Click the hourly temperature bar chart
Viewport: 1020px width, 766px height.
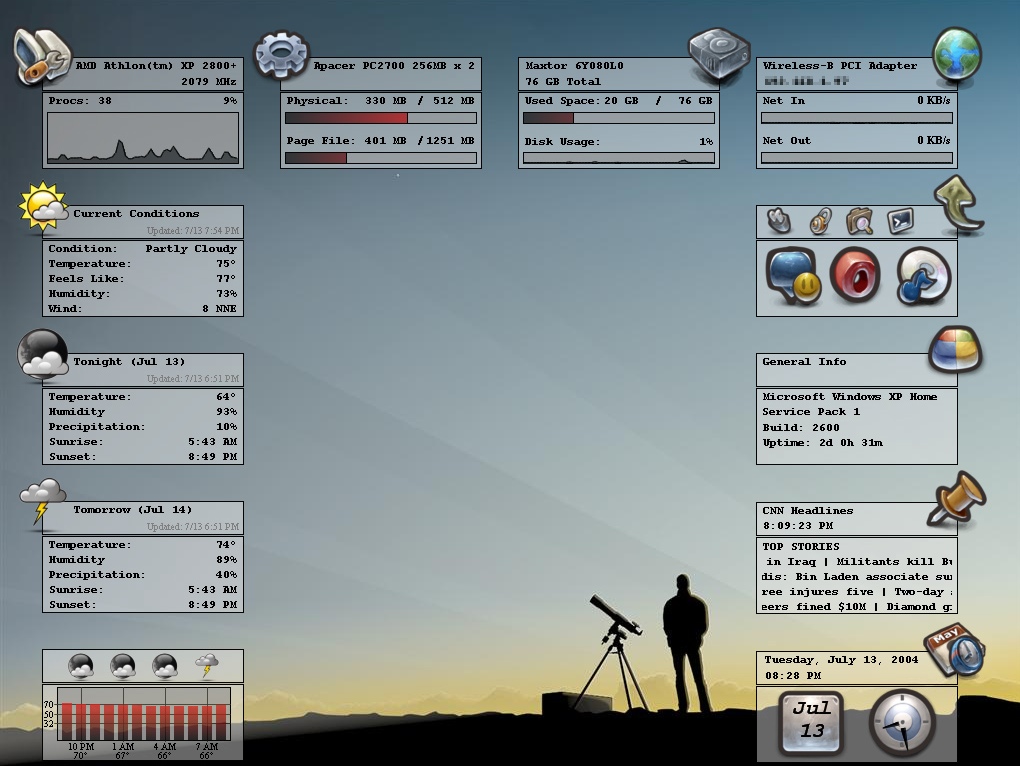click(143, 714)
